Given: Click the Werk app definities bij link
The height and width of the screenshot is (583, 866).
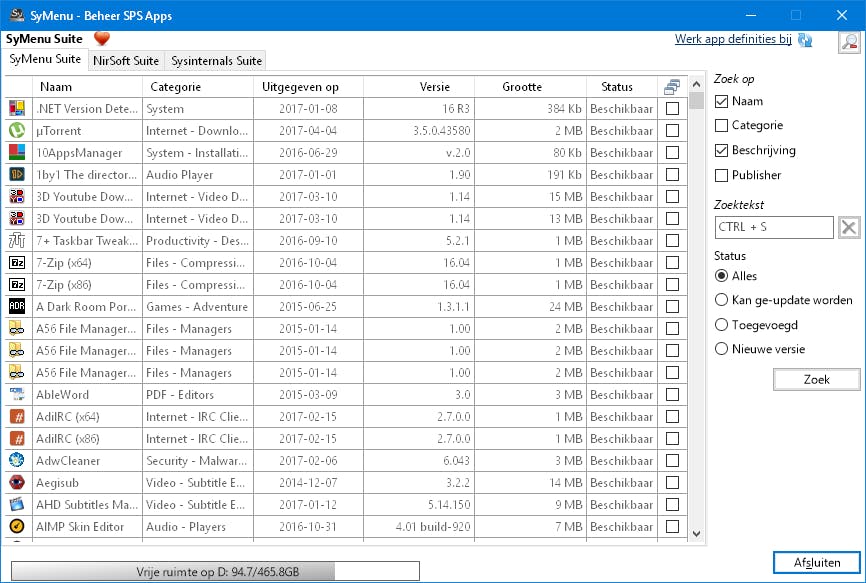Looking at the screenshot, I should [x=733, y=39].
